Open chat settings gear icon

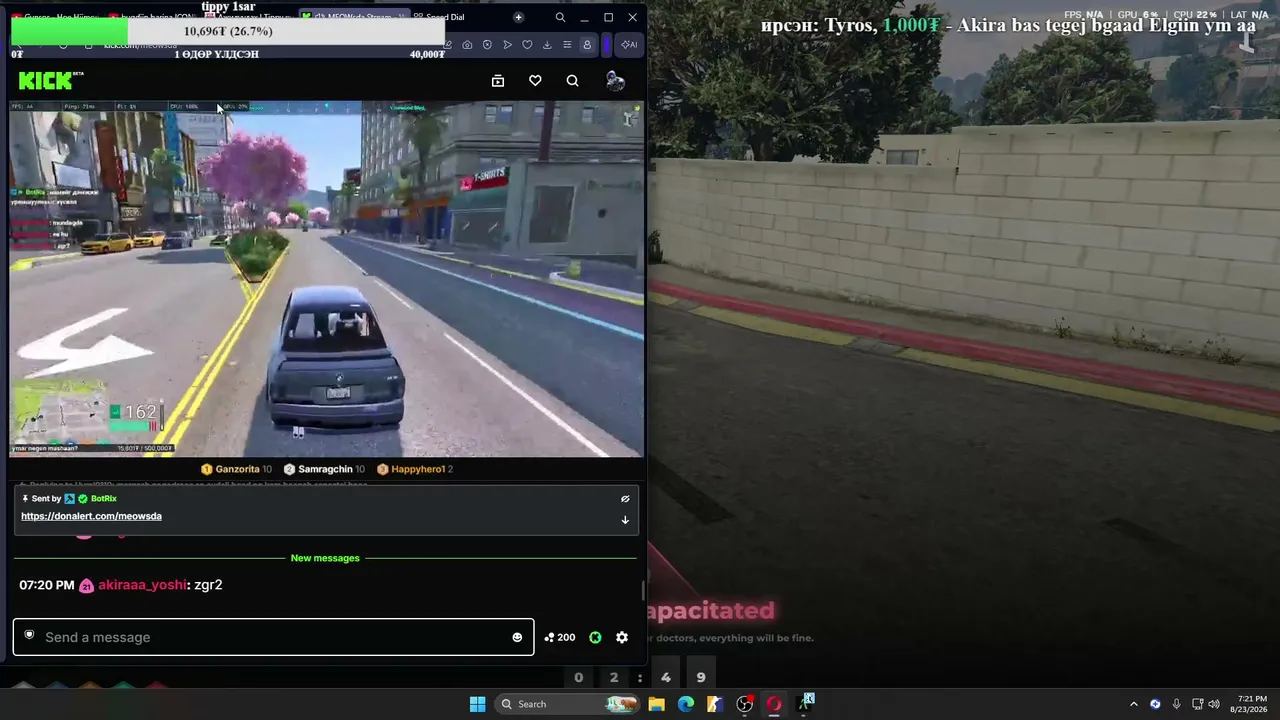point(622,637)
